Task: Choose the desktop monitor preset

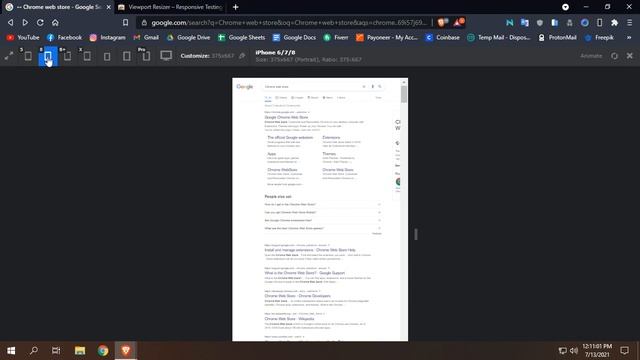Action: click(166, 56)
